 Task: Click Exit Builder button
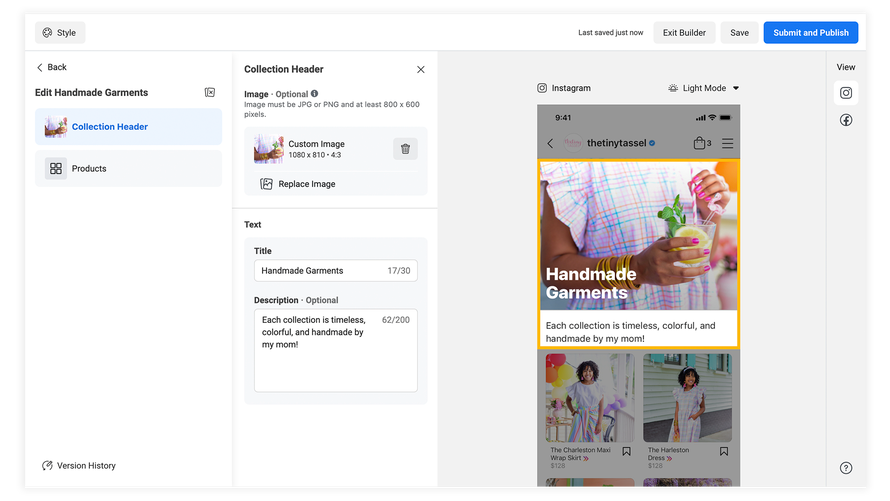[684, 33]
